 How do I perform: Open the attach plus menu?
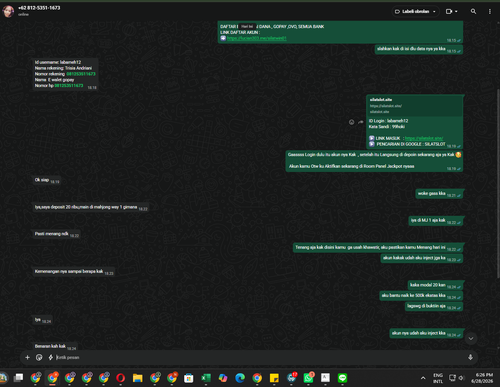[27, 357]
